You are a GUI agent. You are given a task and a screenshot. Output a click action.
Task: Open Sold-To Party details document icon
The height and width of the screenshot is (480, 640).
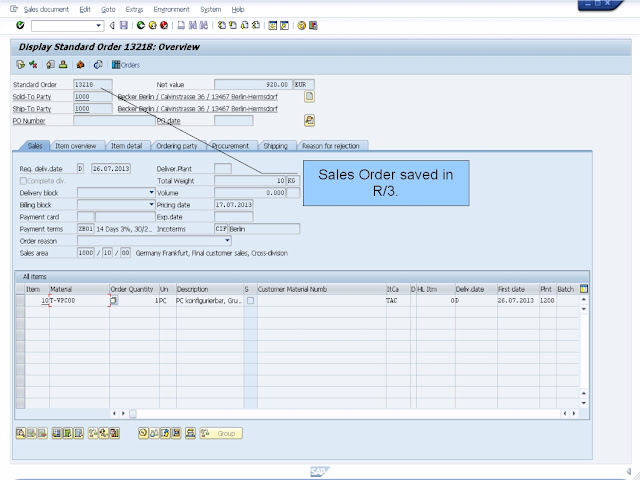coord(309,96)
